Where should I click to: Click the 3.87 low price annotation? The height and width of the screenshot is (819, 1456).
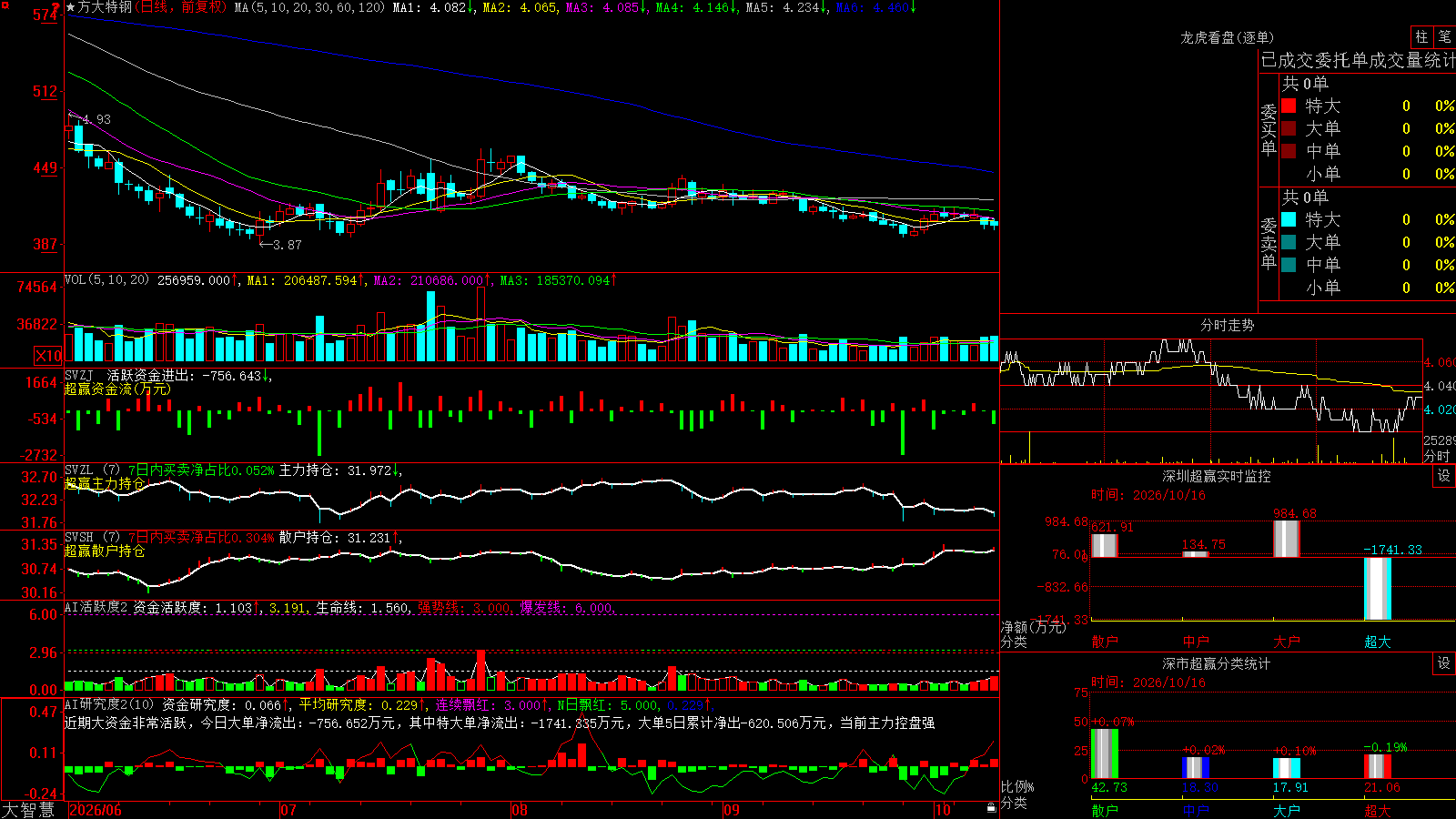point(280,245)
